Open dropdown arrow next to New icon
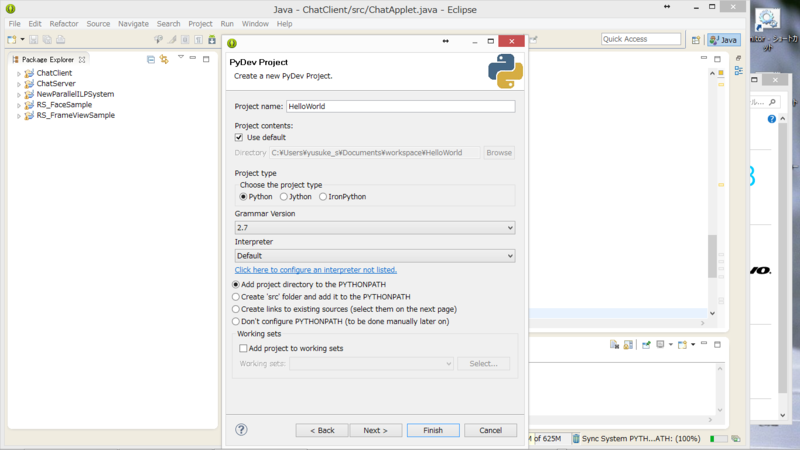This screenshot has width=800, height=450. point(22,39)
